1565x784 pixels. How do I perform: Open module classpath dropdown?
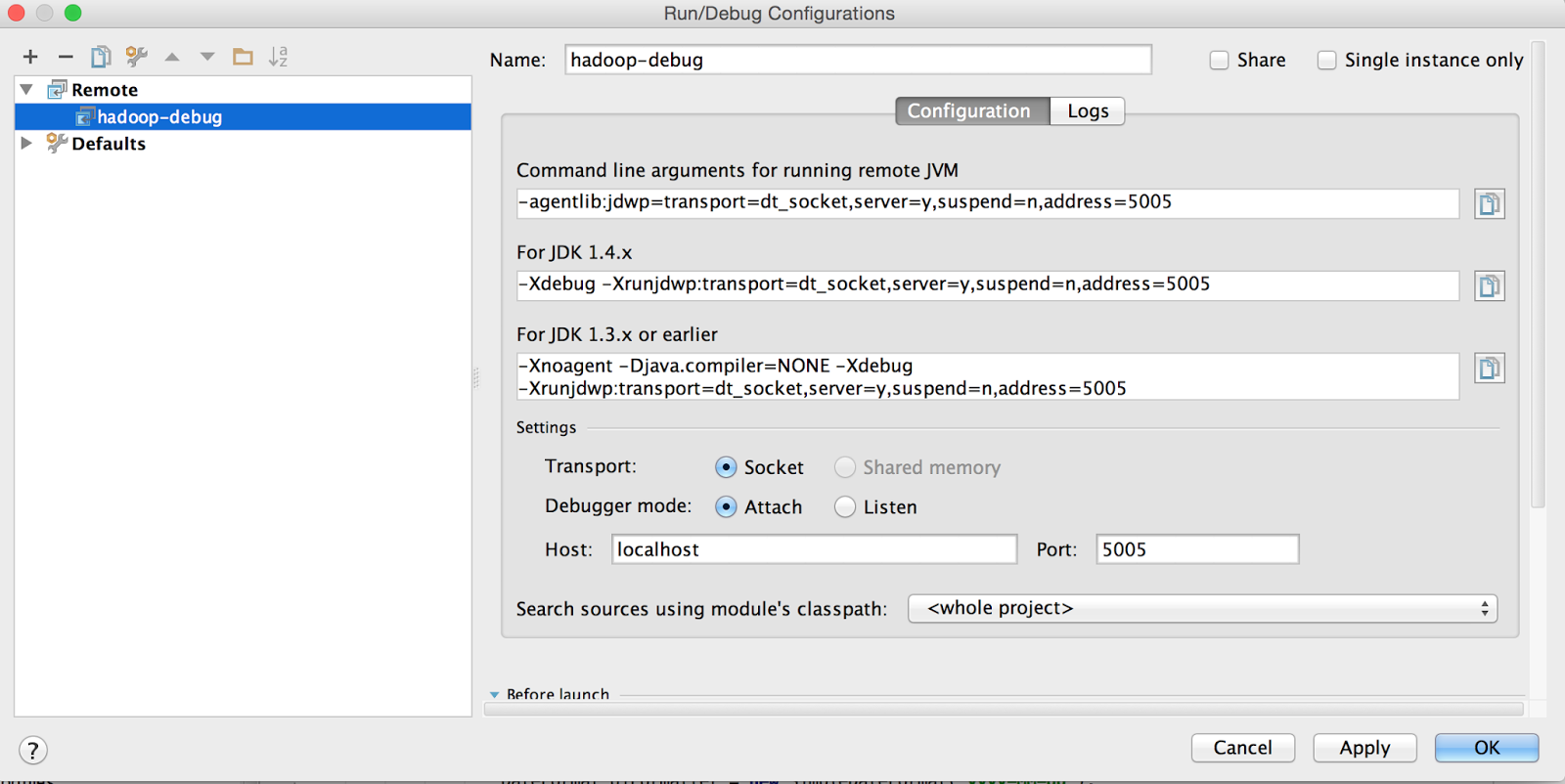pyautogui.click(x=1202, y=608)
